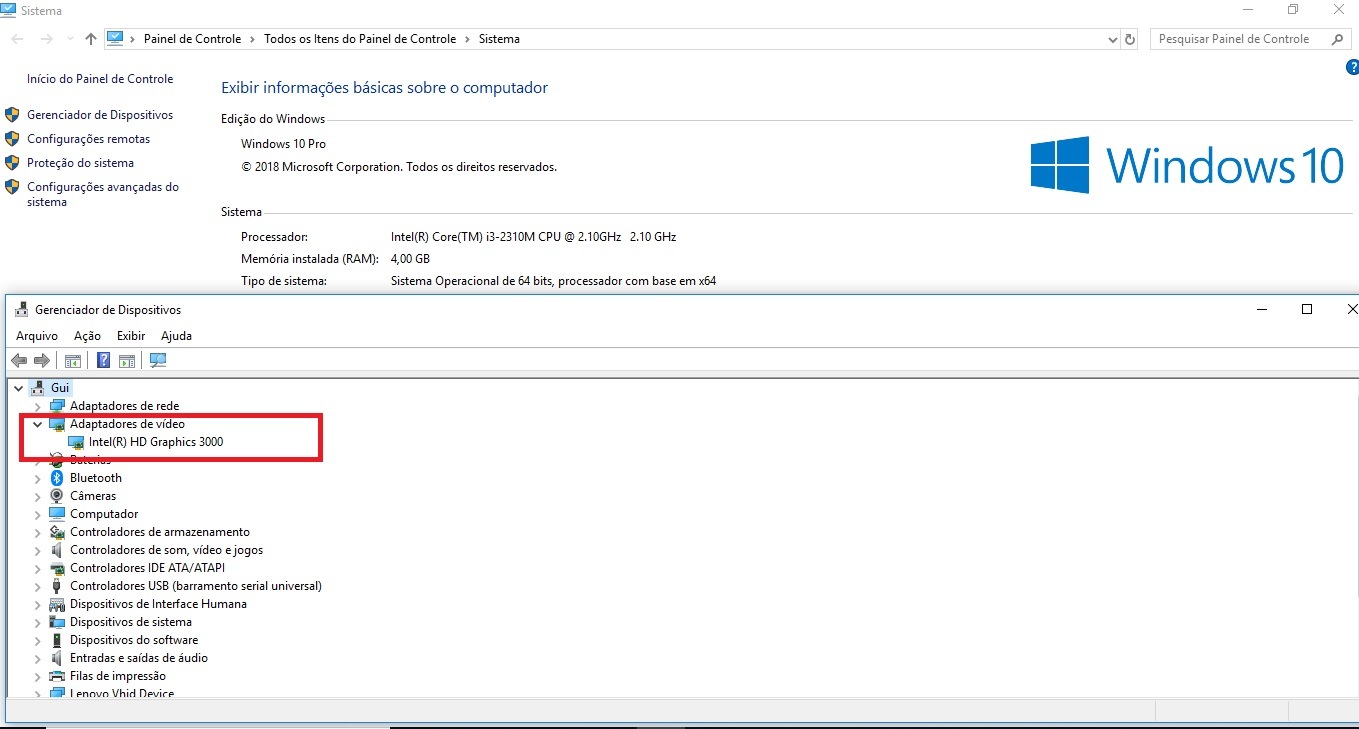Screen dimensions: 1359x729
Task: Expand Entradas e saídas de áudio node
Action: pyautogui.click(x=38, y=658)
